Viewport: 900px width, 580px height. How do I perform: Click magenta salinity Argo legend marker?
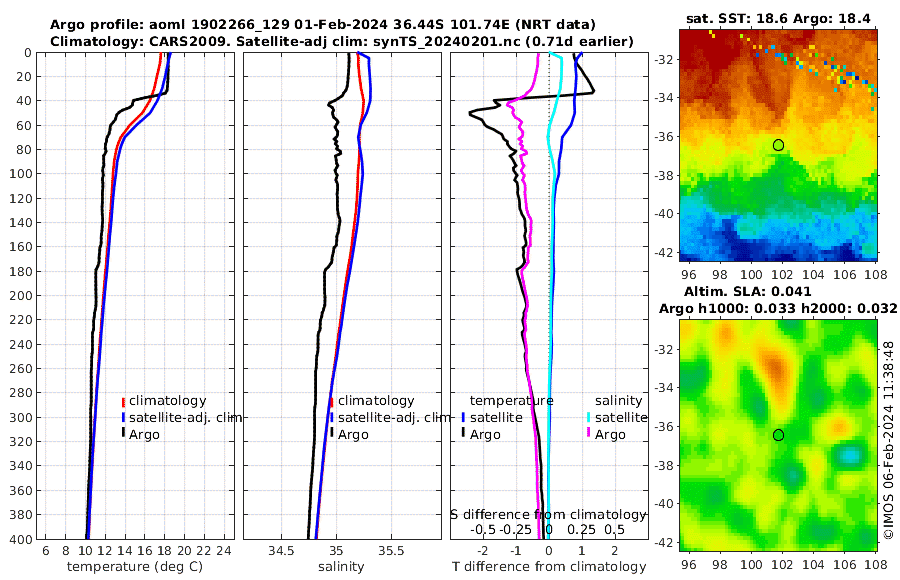589,434
